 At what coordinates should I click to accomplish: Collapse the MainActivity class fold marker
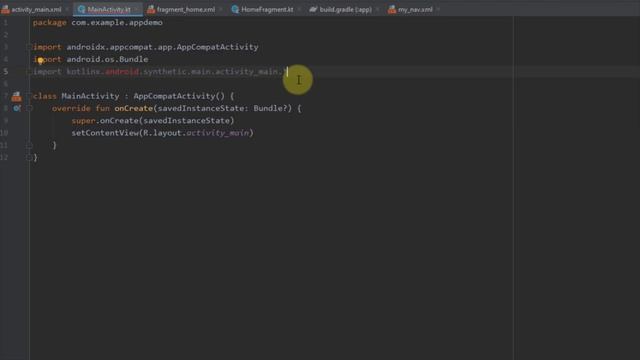tap(29, 96)
